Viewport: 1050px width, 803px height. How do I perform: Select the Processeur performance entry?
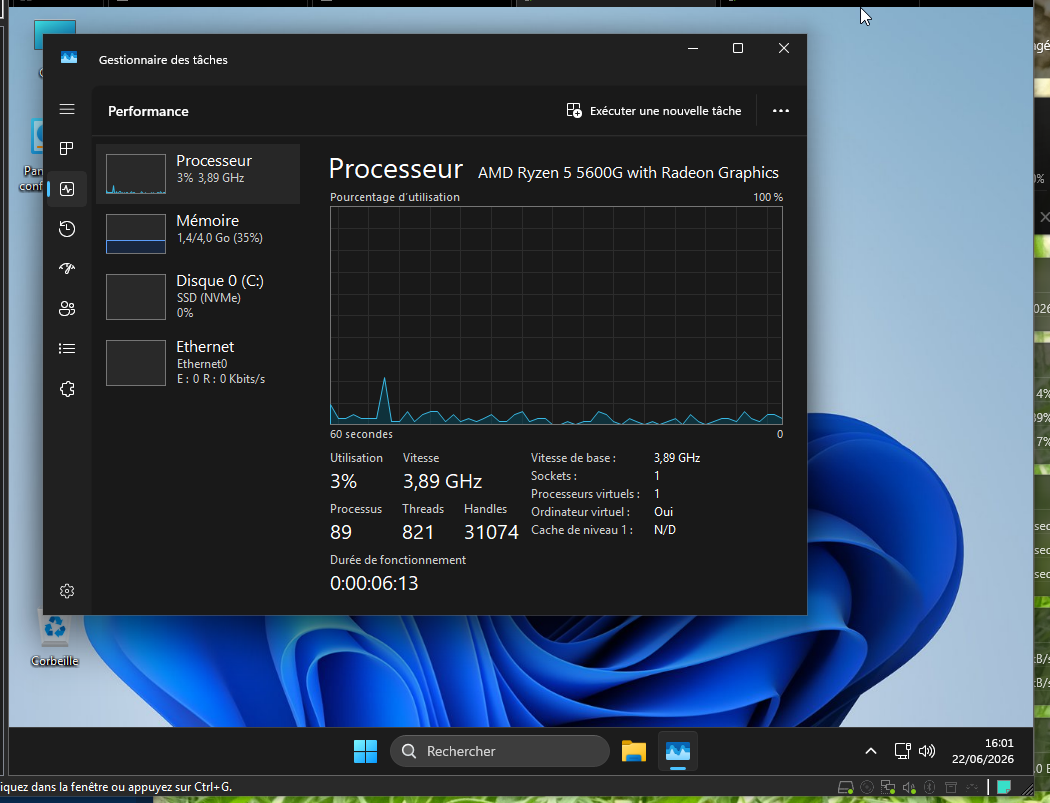coord(198,174)
